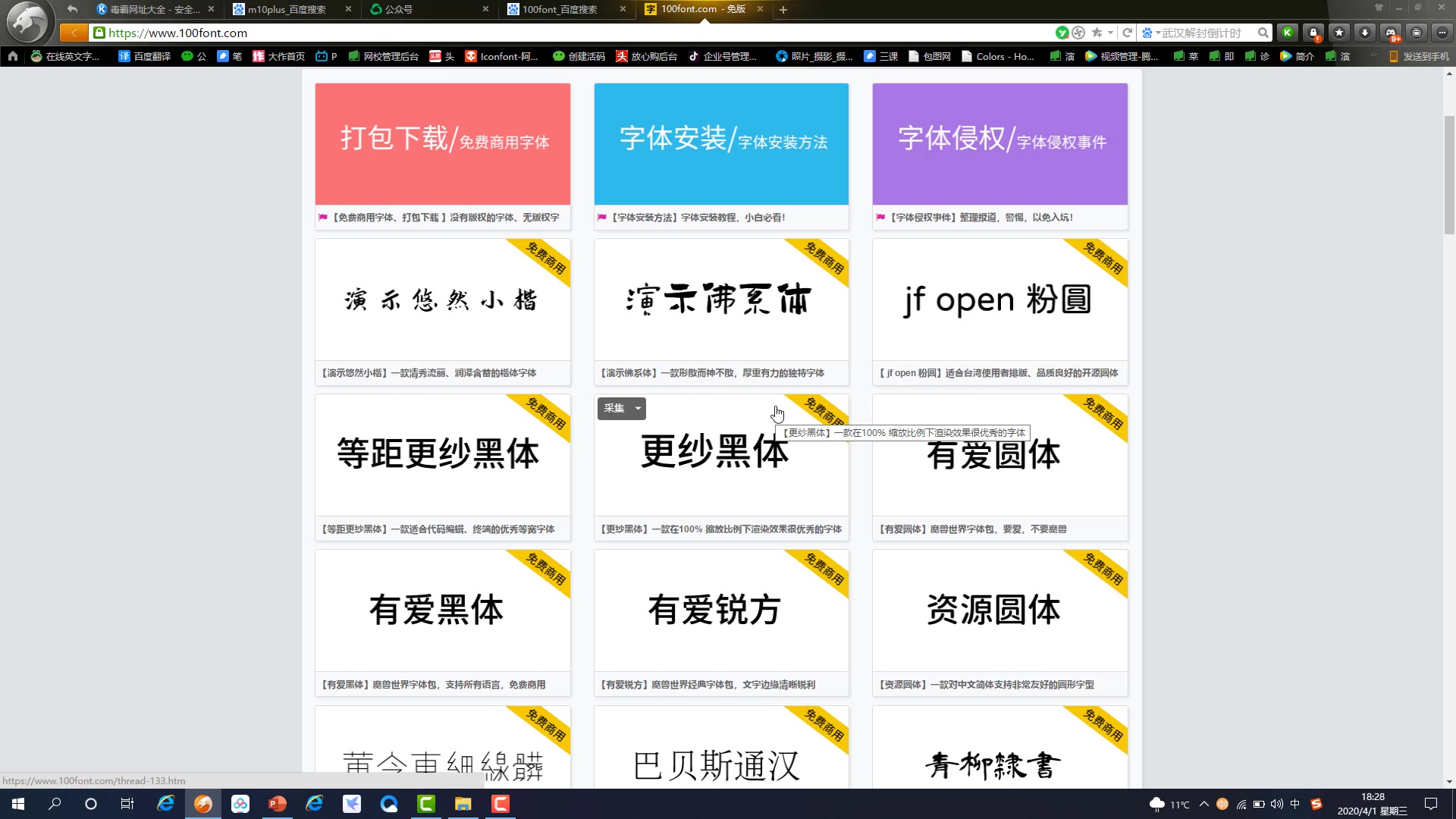This screenshot has width=1456, height=819.
Task: Click the browser speed-boost fan icon
Action: (x=1078, y=33)
